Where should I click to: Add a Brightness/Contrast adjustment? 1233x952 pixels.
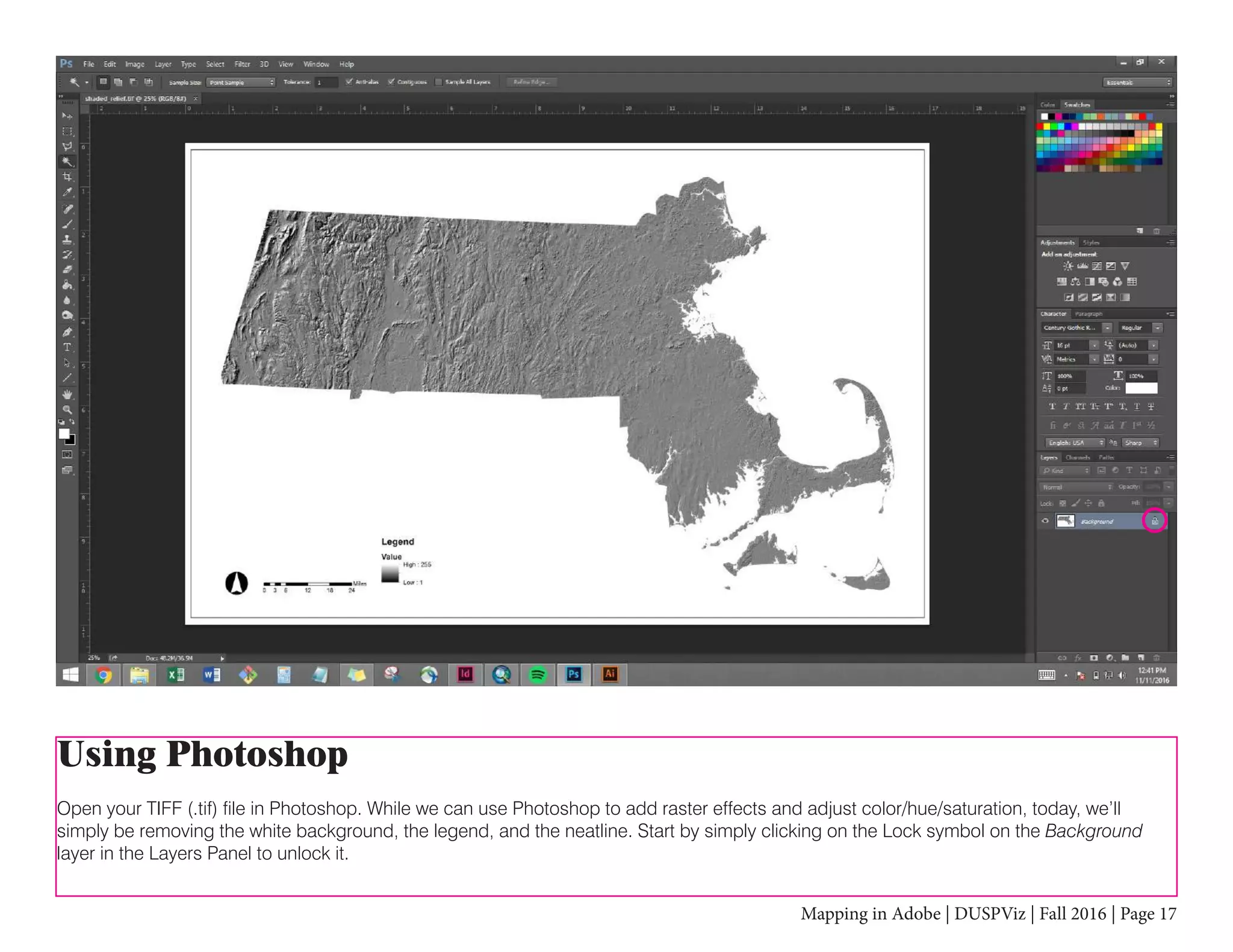click(1068, 266)
